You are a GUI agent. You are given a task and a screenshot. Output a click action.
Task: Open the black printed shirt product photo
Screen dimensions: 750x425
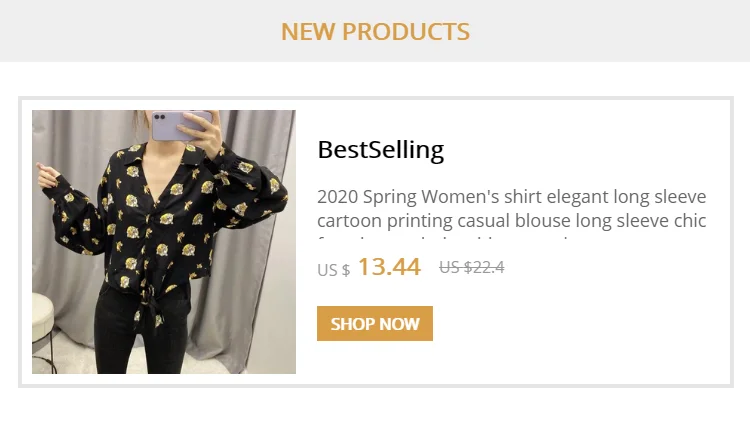tap(163, 241)
